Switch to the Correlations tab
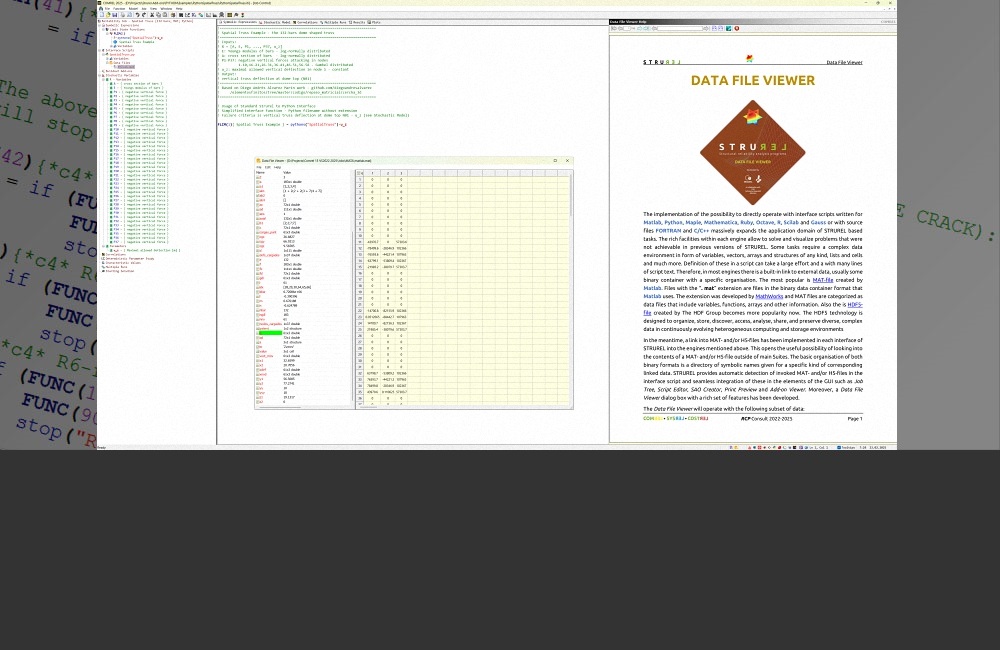 (305, 22)
